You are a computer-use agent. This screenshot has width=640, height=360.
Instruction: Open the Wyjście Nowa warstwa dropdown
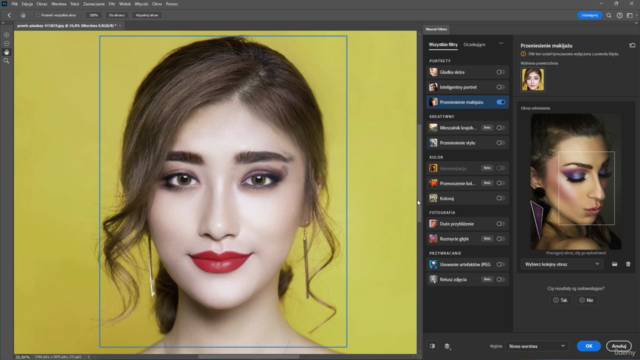coord(536,346)
